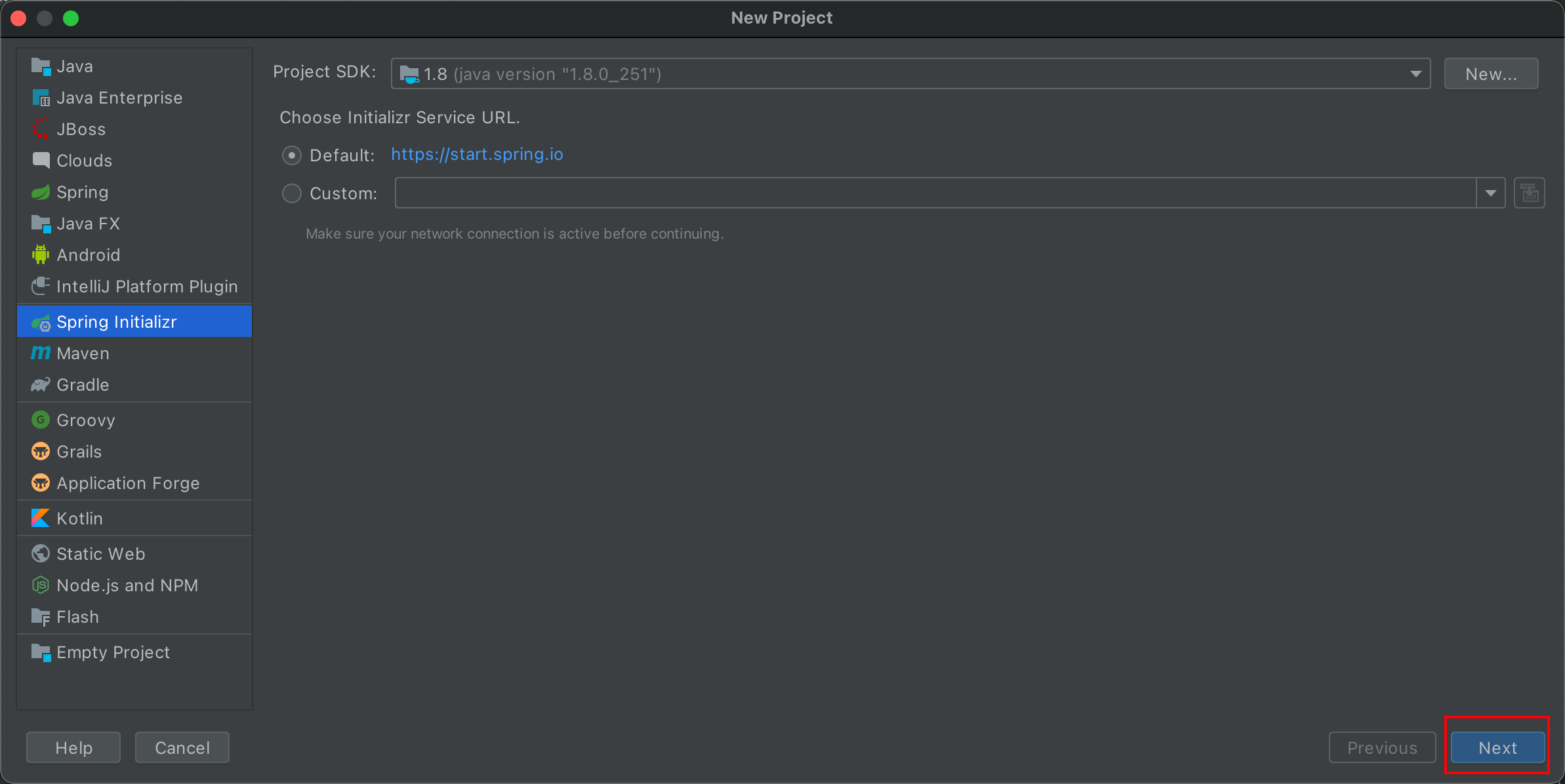The width and height of the screenshot is (1565, 784).
Task: Select Java Enterprise in the project list
Action: 119,98
